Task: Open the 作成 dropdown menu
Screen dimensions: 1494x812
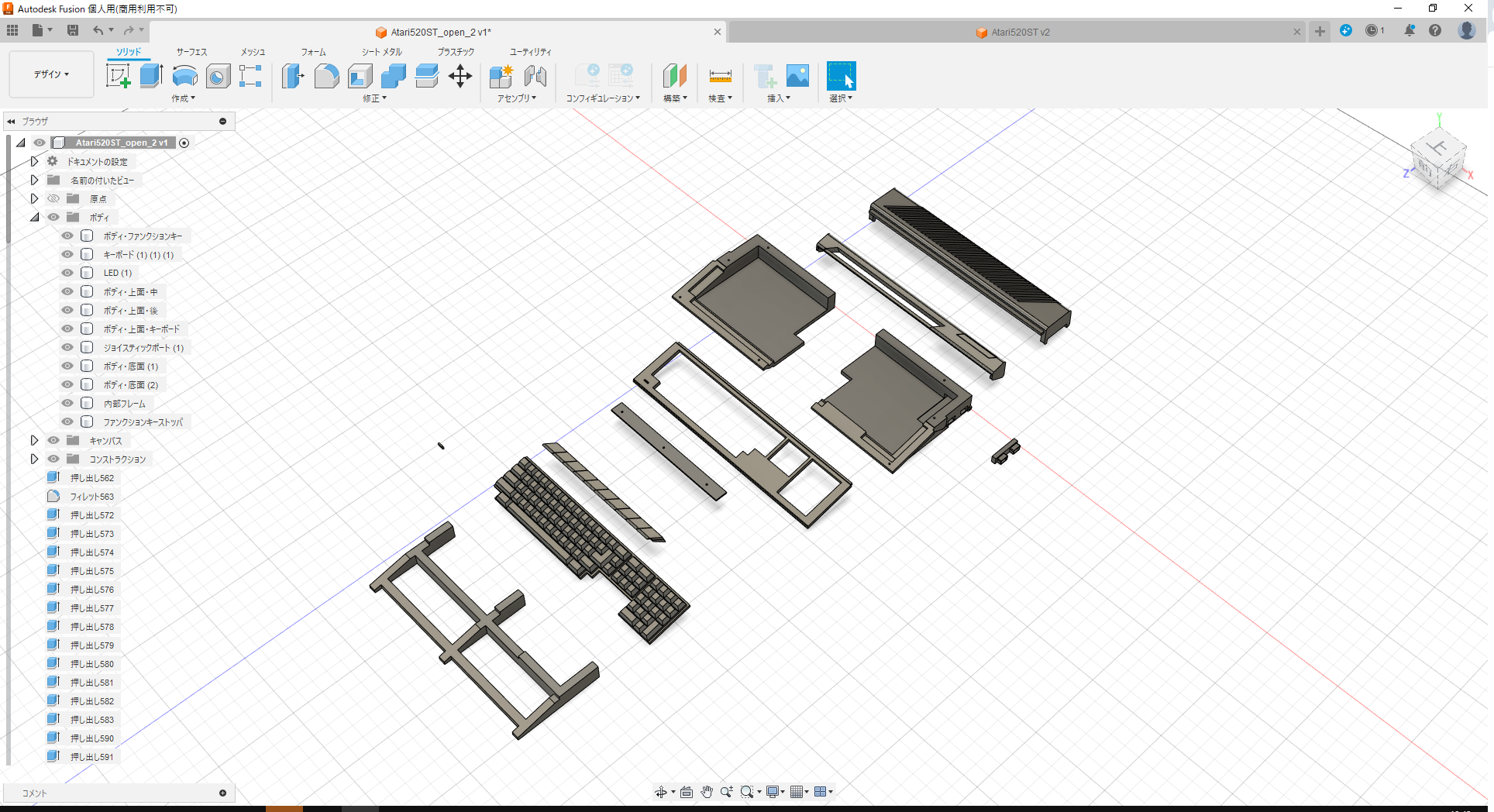Action: click(x=183, y=98)
